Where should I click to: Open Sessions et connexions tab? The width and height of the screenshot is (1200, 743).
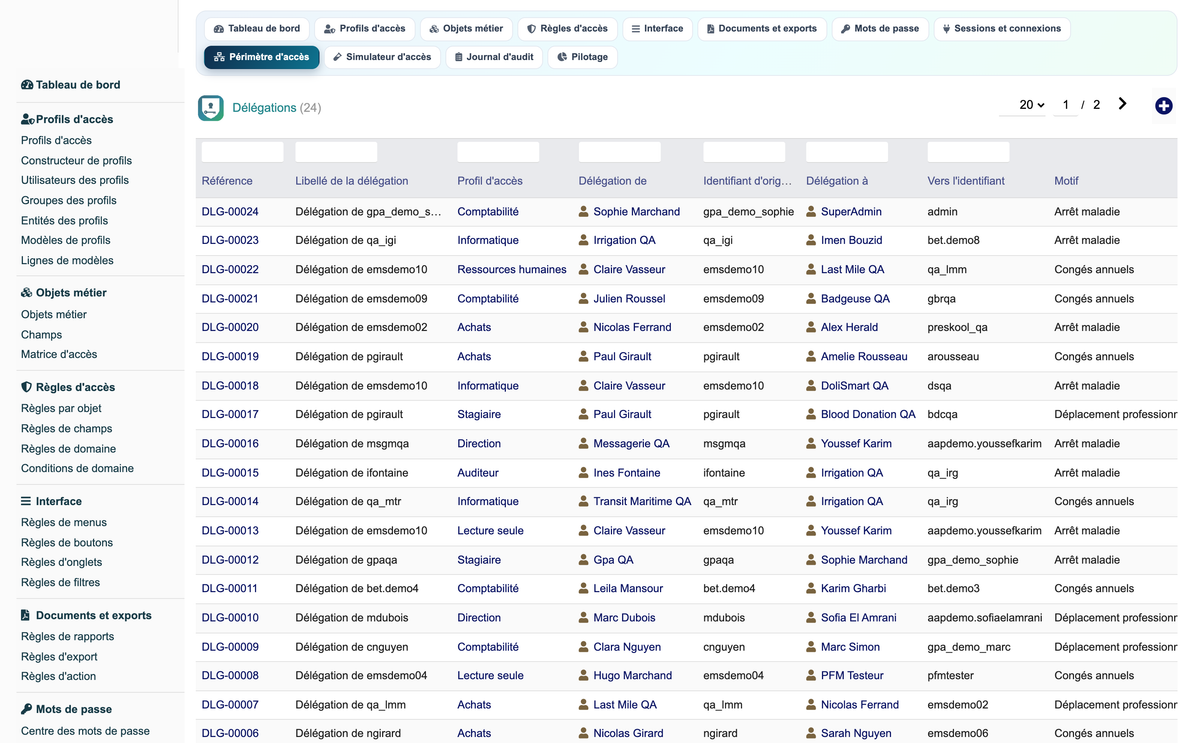tap(1001, 29)
